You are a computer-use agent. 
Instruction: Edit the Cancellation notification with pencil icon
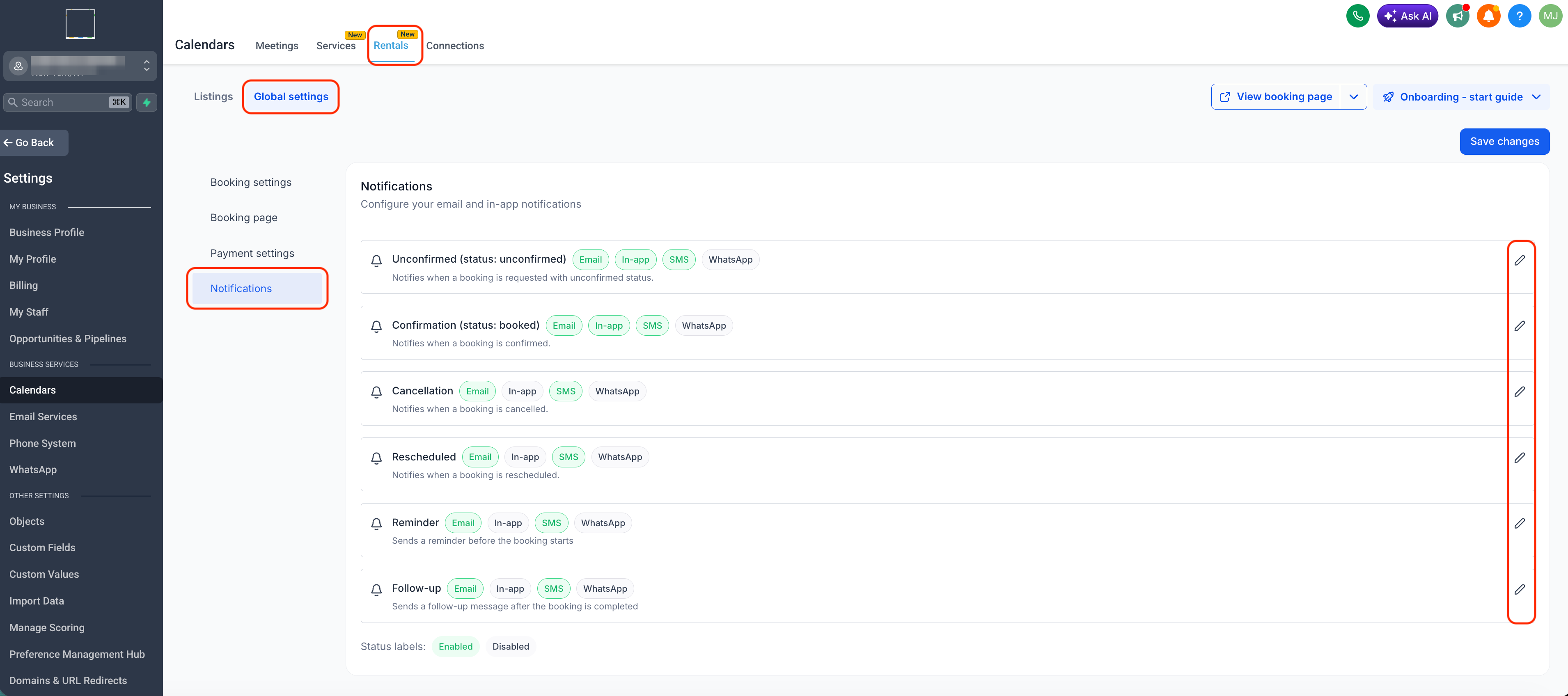point(1520,391)
